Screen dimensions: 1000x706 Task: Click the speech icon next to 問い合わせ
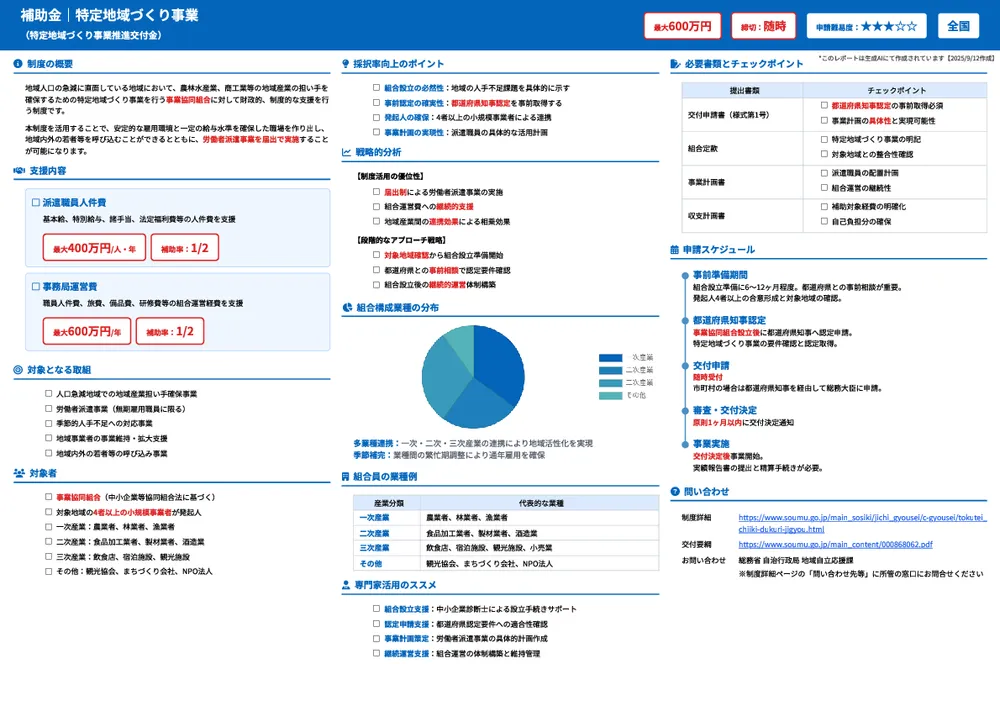[x=675, y=491]
